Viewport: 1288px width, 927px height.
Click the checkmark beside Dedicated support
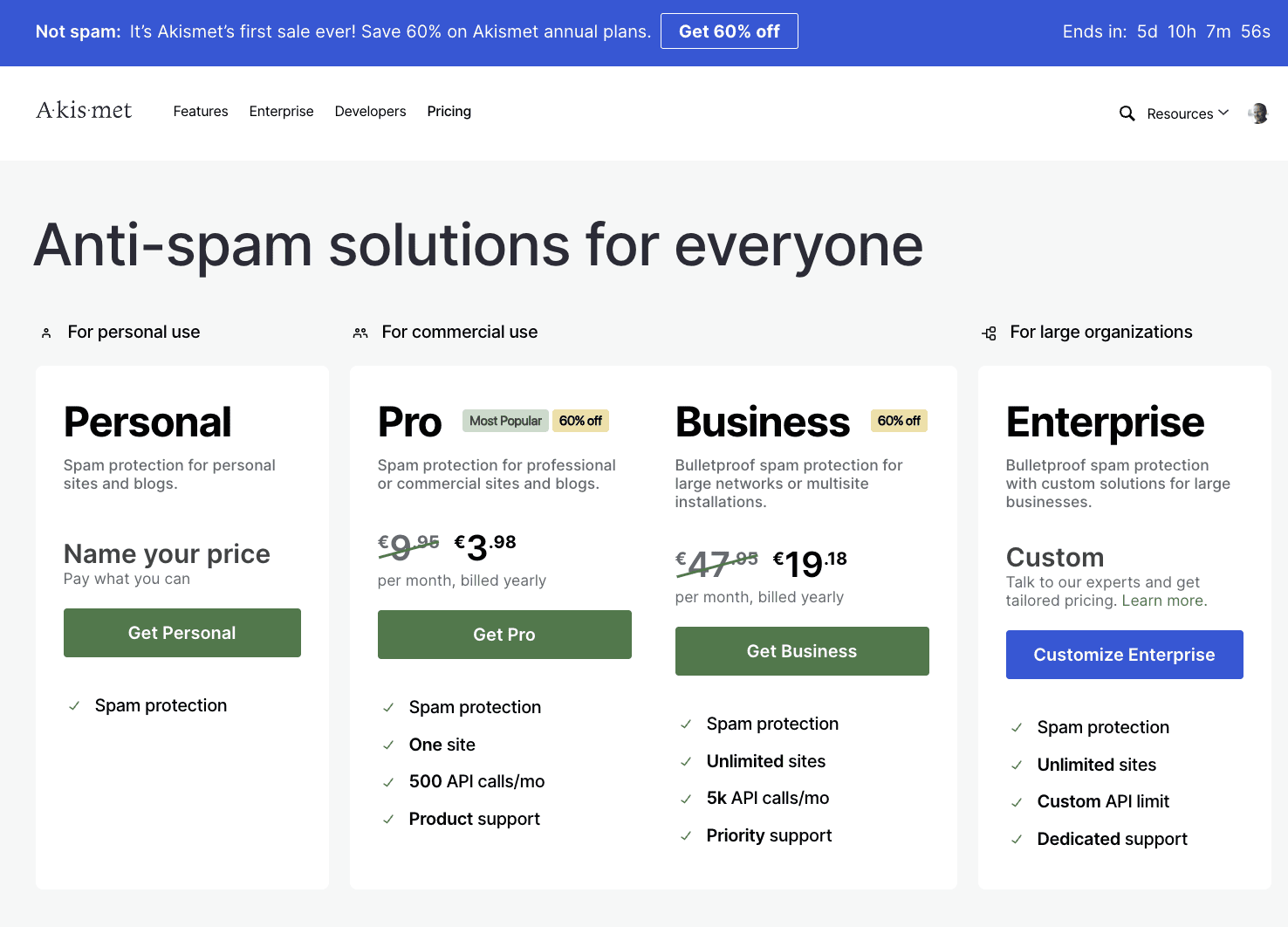1017,840
